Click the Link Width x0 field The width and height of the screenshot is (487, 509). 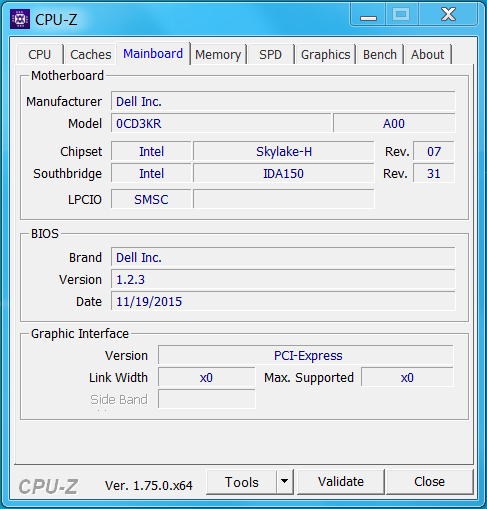click(207, 377)
